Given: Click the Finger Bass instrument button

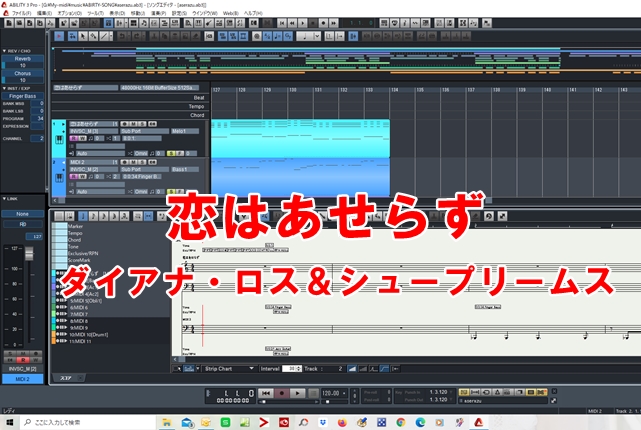Looking at the screenshot, I should point(22,96).
